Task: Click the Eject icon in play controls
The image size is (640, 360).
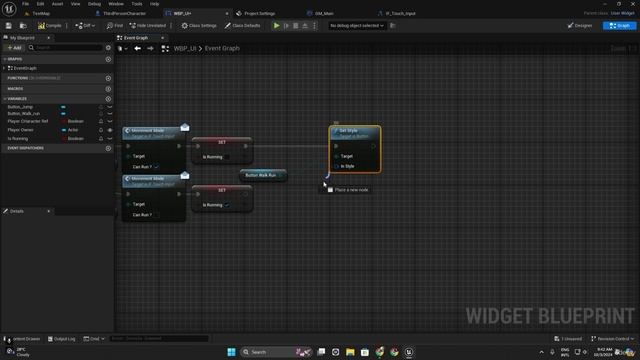Action: click(305, 25)
